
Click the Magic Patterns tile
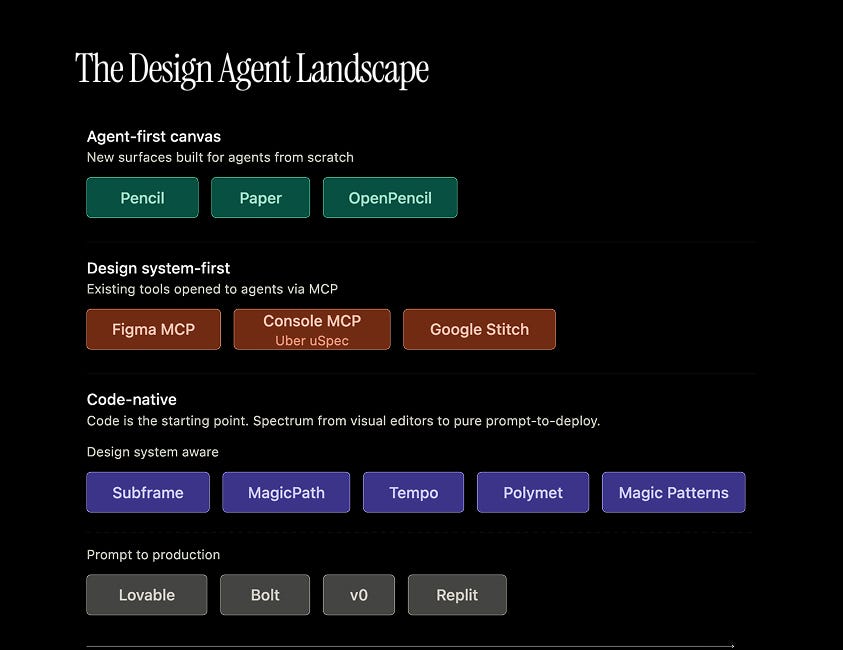point(674,492)
